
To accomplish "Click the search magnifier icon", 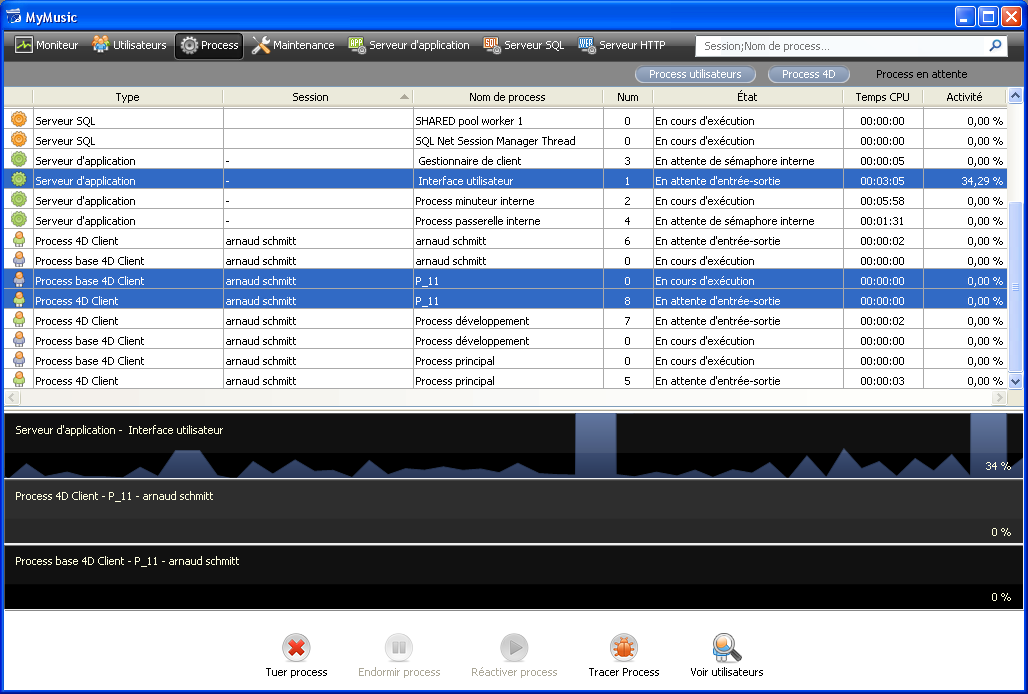I will (x=995, y=45).
